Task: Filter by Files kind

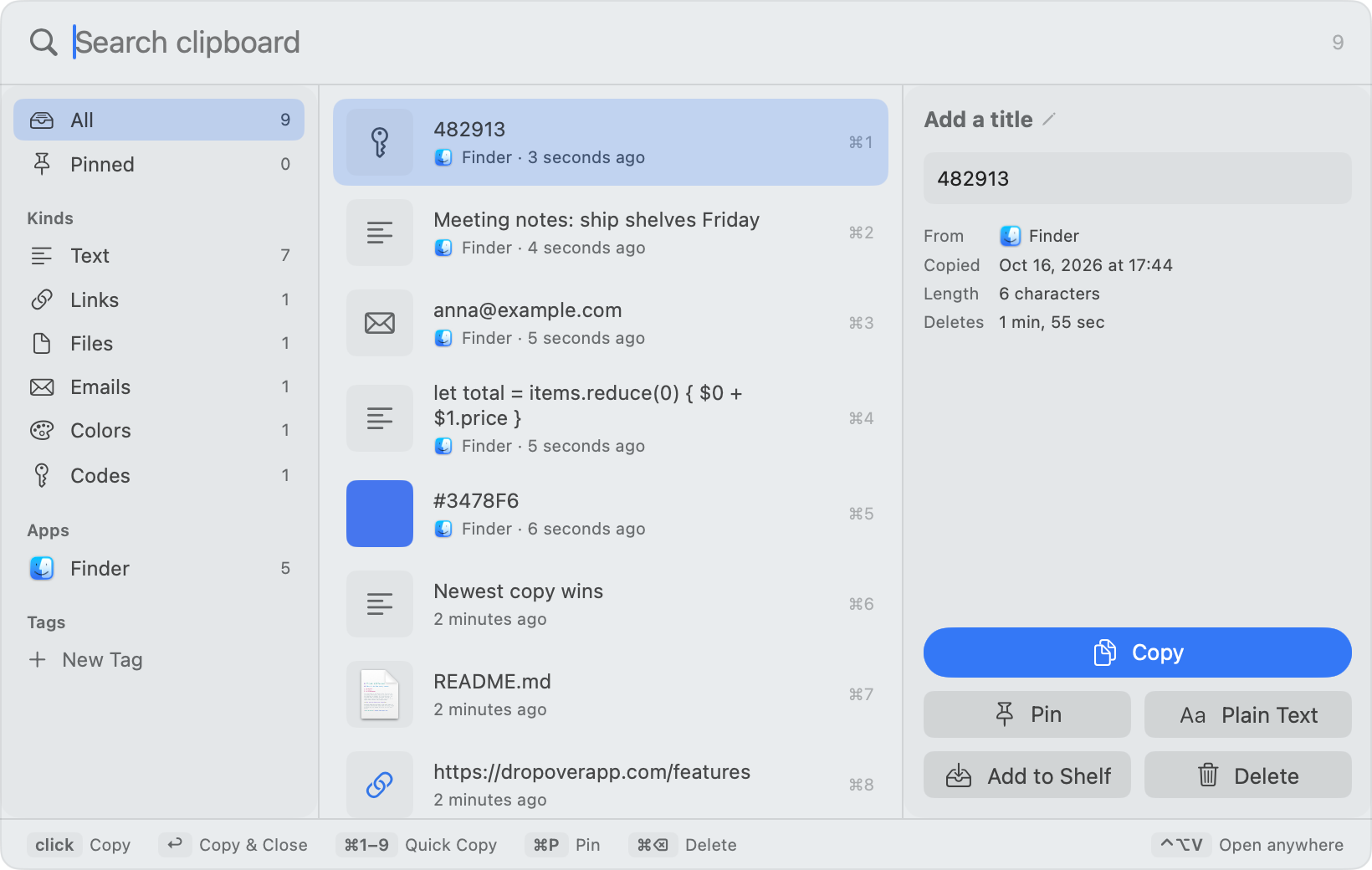Action: pyautogui.click(x=159, y=343)
